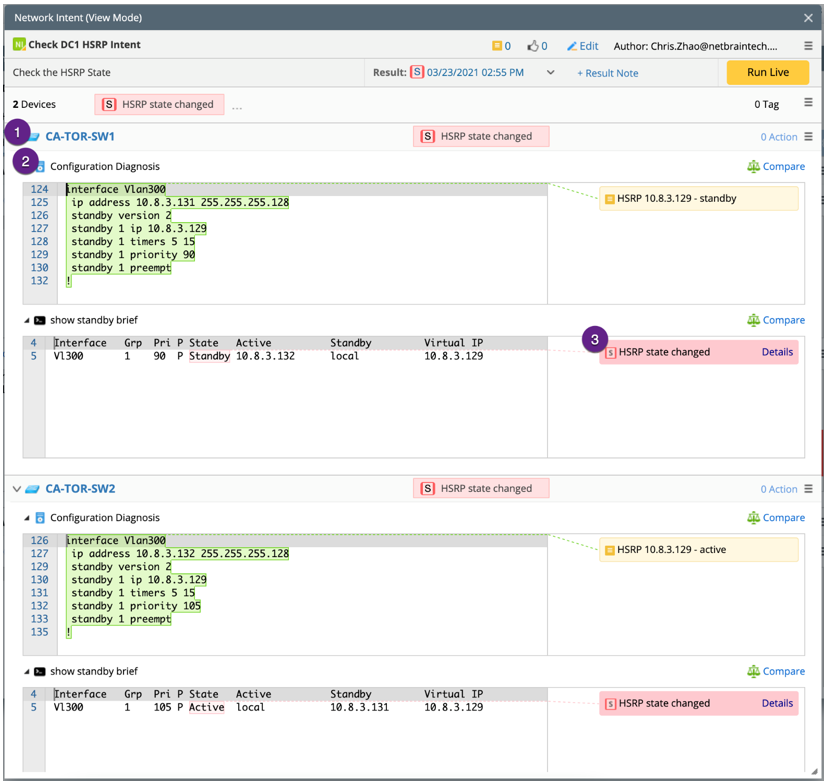Add a Result Note
The image size is (824, 782).
click(x=607, y=73)
